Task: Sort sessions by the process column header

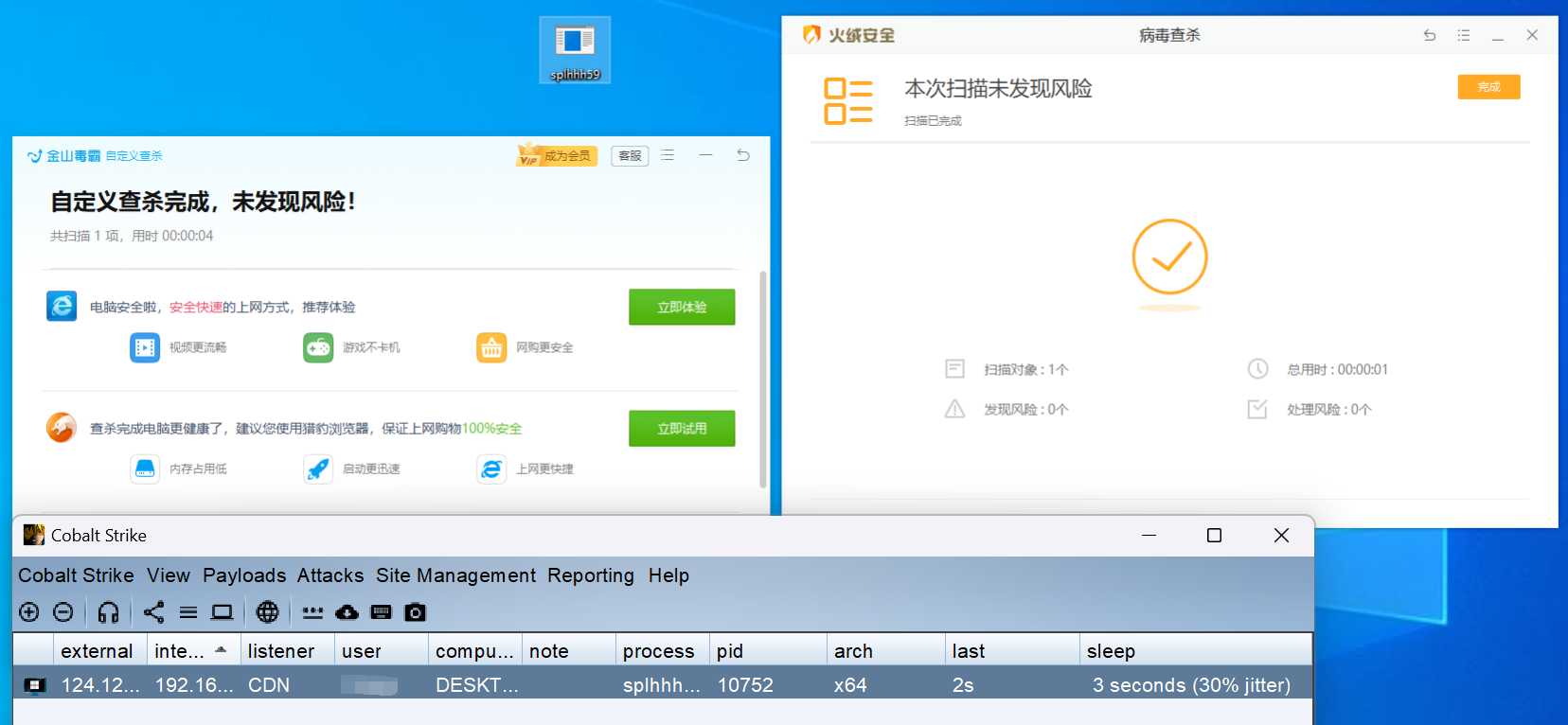Action: [x=662, y=651]
